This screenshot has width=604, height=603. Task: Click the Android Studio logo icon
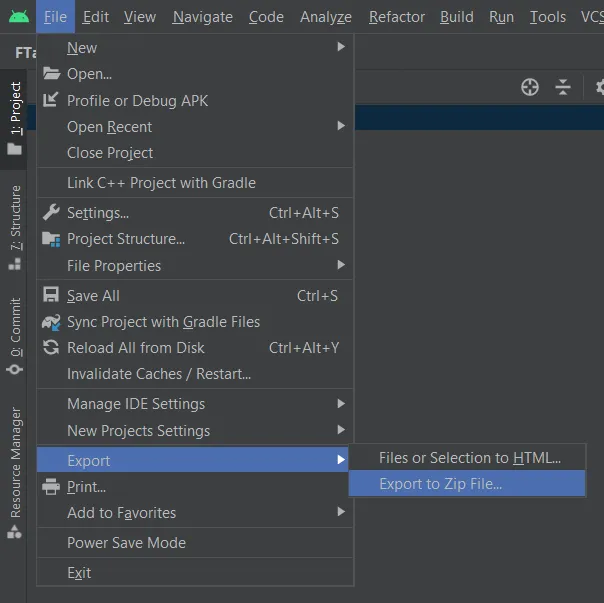[x=18, y=17]
